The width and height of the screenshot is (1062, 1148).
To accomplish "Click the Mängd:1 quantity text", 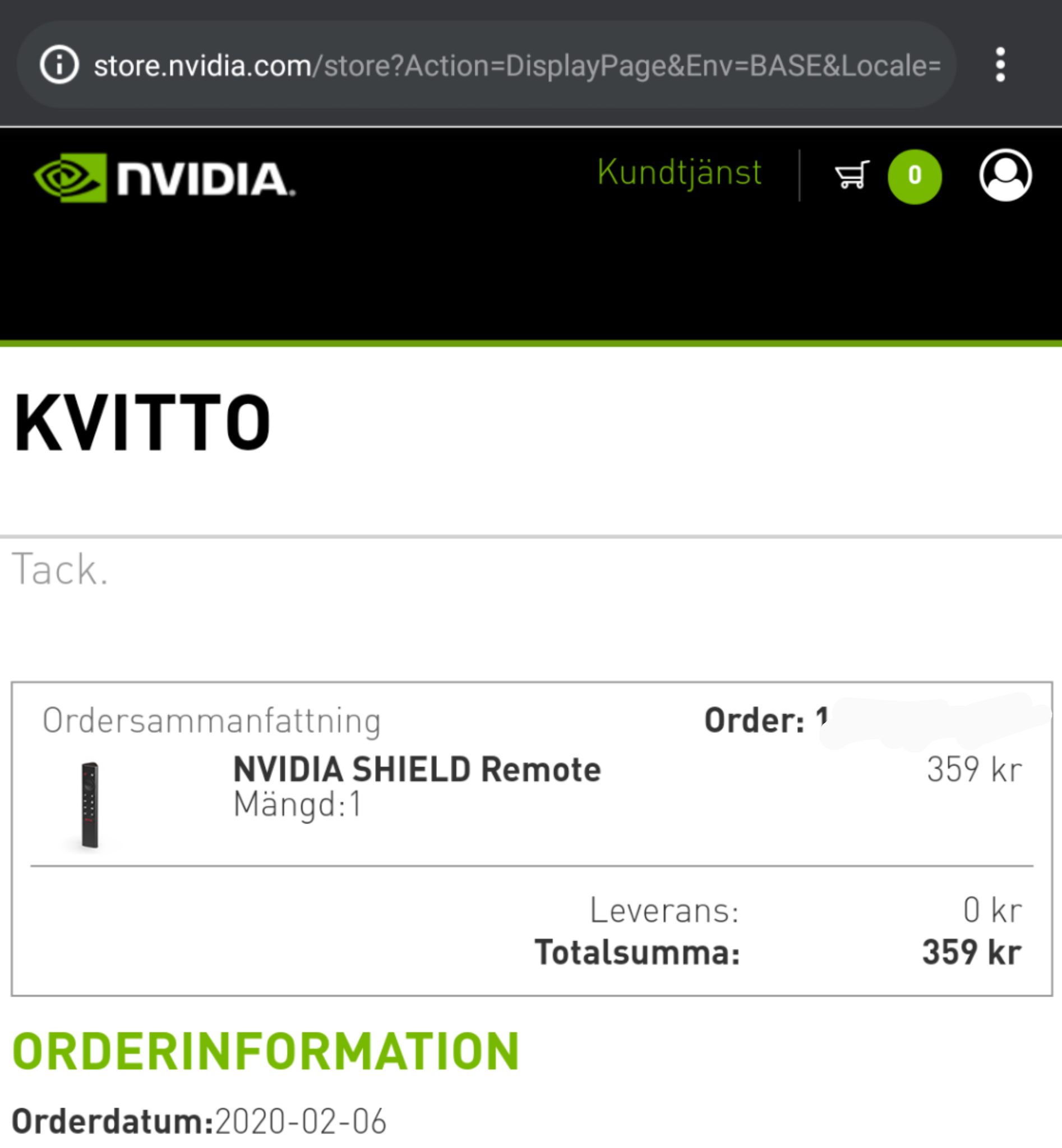I will point(297,804).
